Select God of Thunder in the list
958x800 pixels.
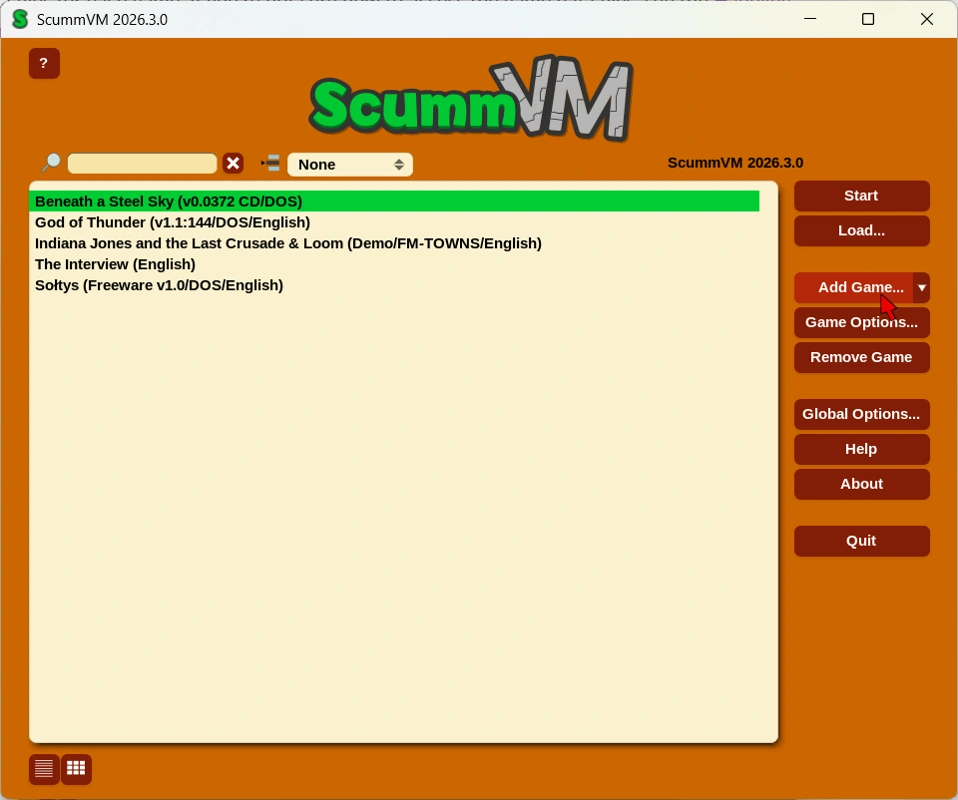point(394,222)
